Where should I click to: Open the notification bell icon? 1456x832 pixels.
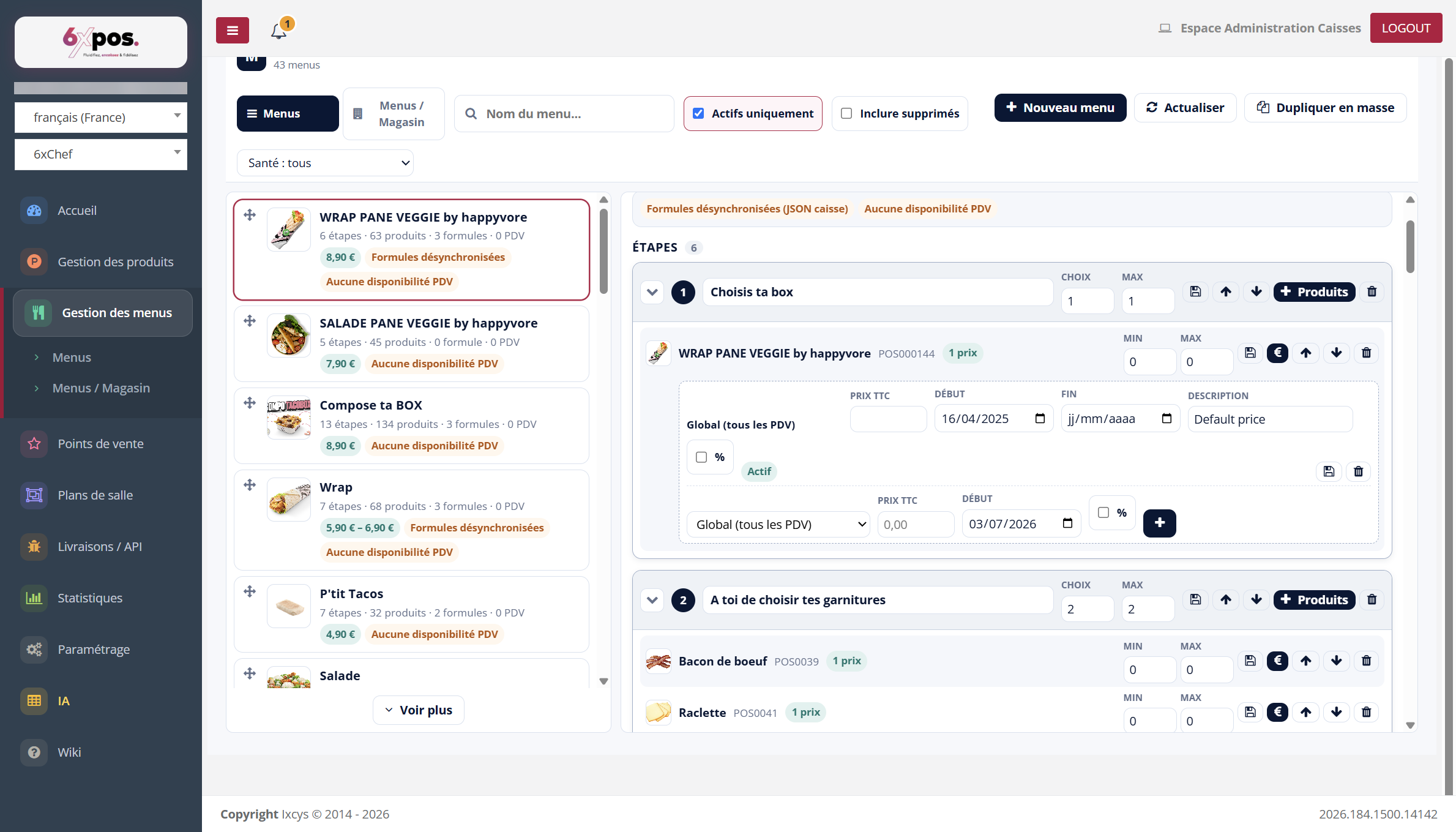(x=279, y=31)
